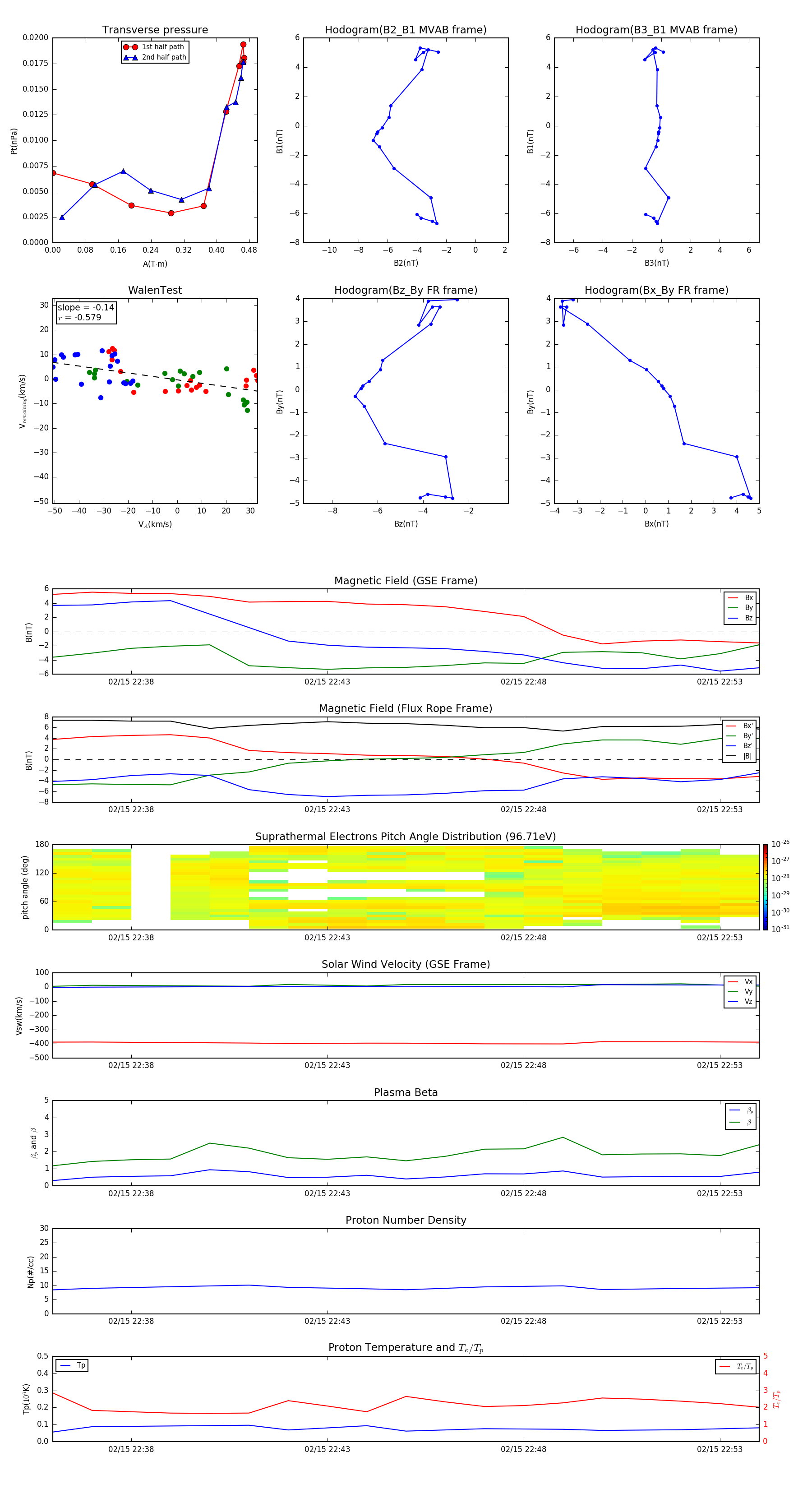Select the Bx' legend entry in Flux Rope panel
The image size is (812, 1489).
740,726
